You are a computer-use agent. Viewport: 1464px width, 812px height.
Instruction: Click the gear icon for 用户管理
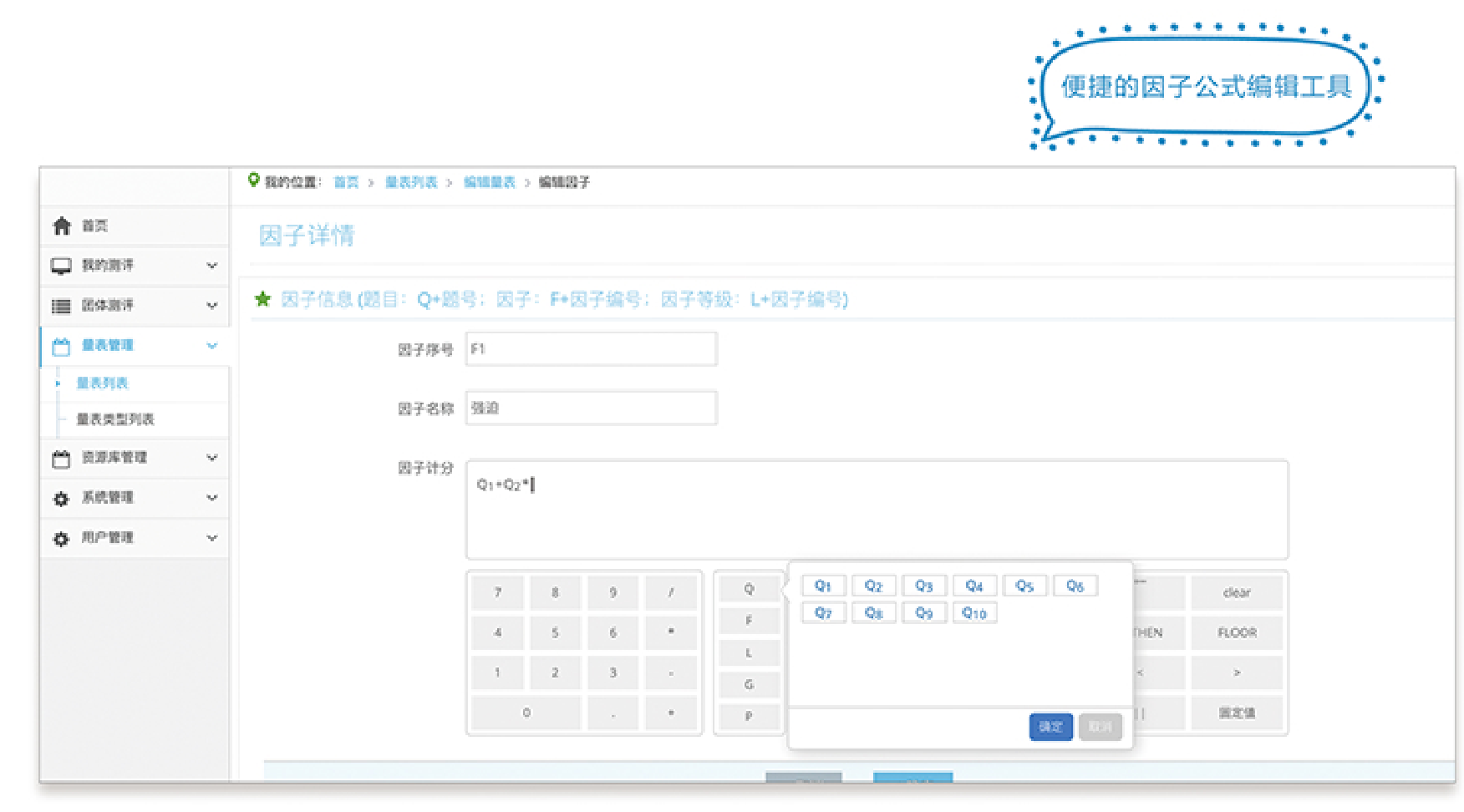[x=61, y=539]
